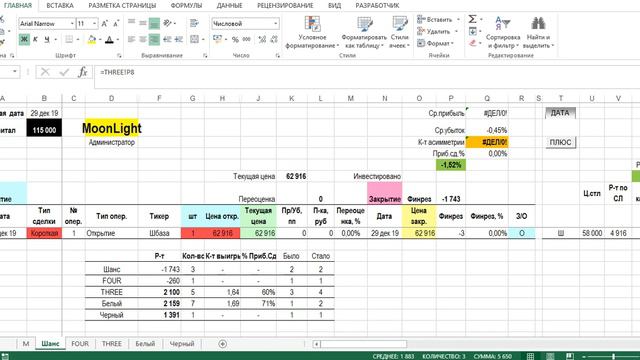Expand the fill color dropdown arrow

pos(100,40)
